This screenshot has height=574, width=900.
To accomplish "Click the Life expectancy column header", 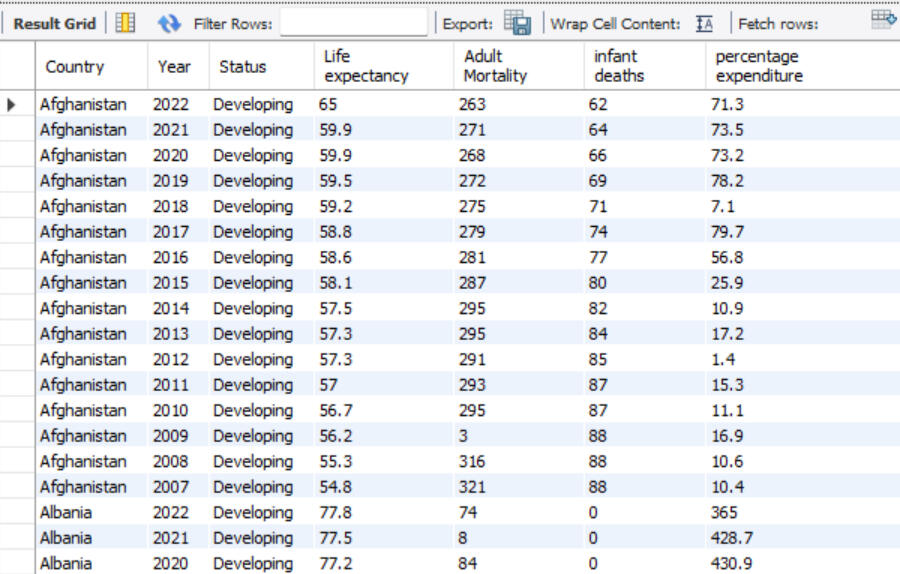I will pyautogui.click(x=366, y=66).
